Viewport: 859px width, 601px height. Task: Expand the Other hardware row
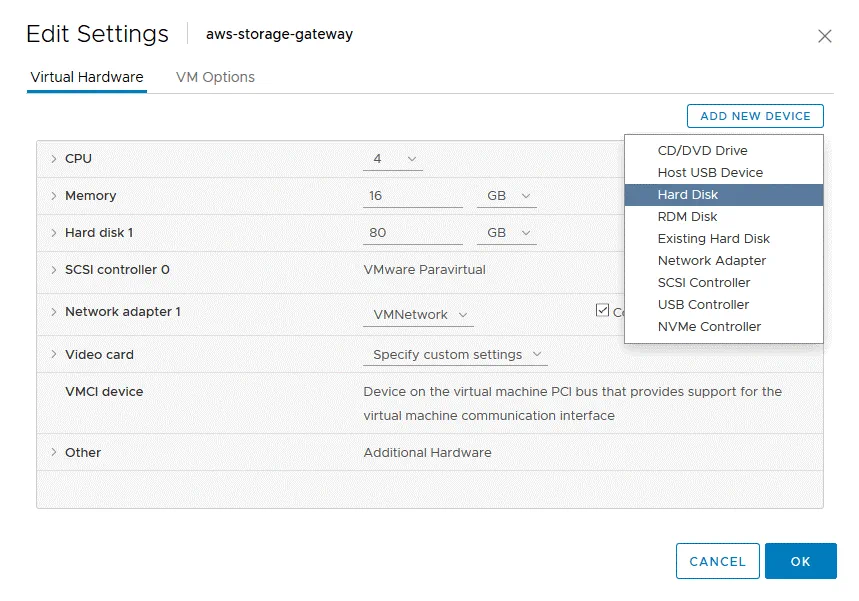pyautogui.click(x=54, y=453)
